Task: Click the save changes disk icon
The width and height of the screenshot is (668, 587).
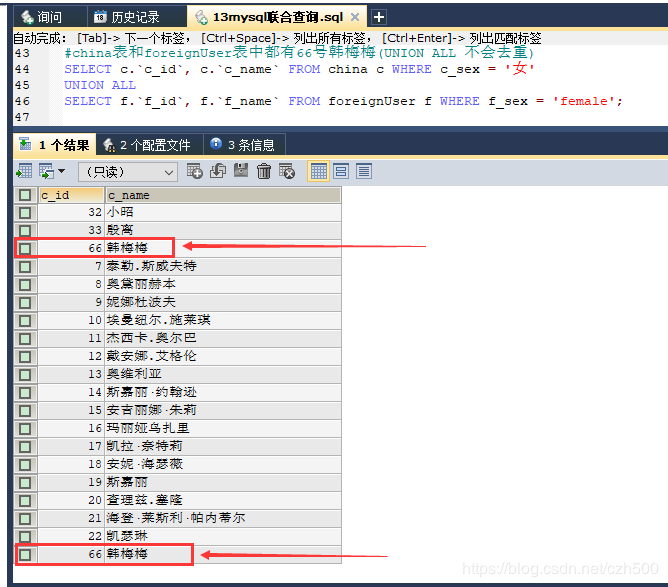Action: [x=241, y=170]
